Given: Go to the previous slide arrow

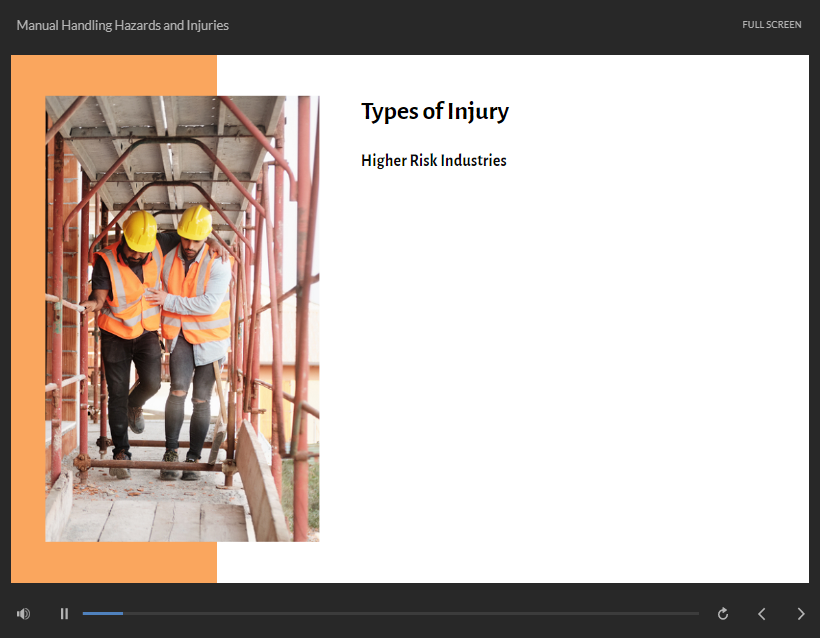Looking at the screenshot, I should click(761, 614).
